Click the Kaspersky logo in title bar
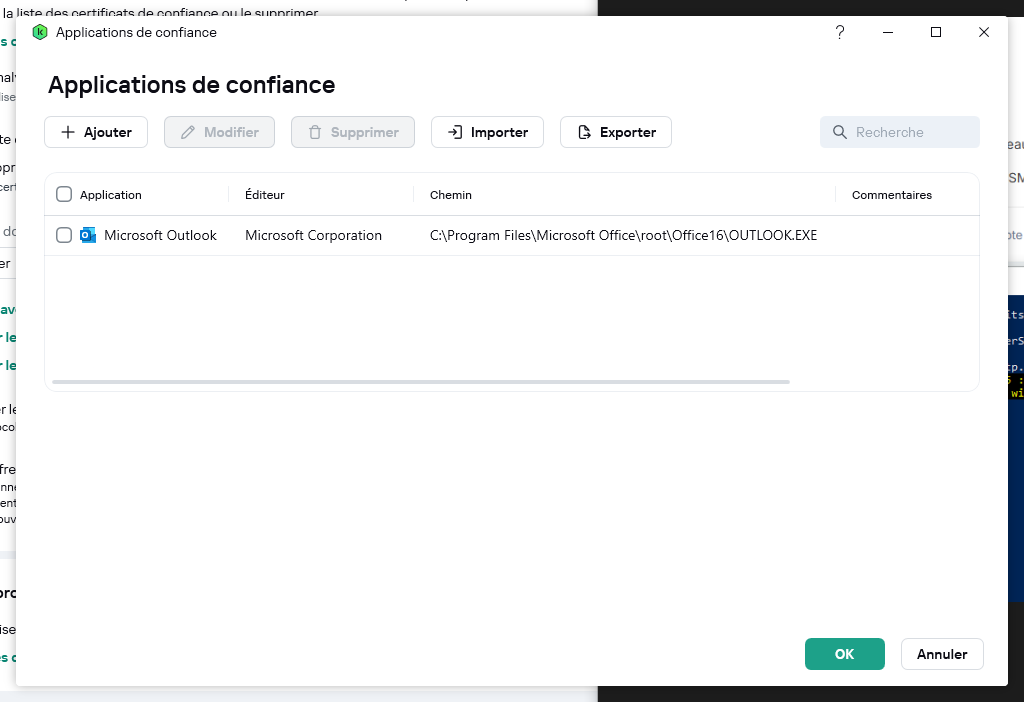Image resolution: width=1024 pixels, height=702 pixels. [40, 32]
